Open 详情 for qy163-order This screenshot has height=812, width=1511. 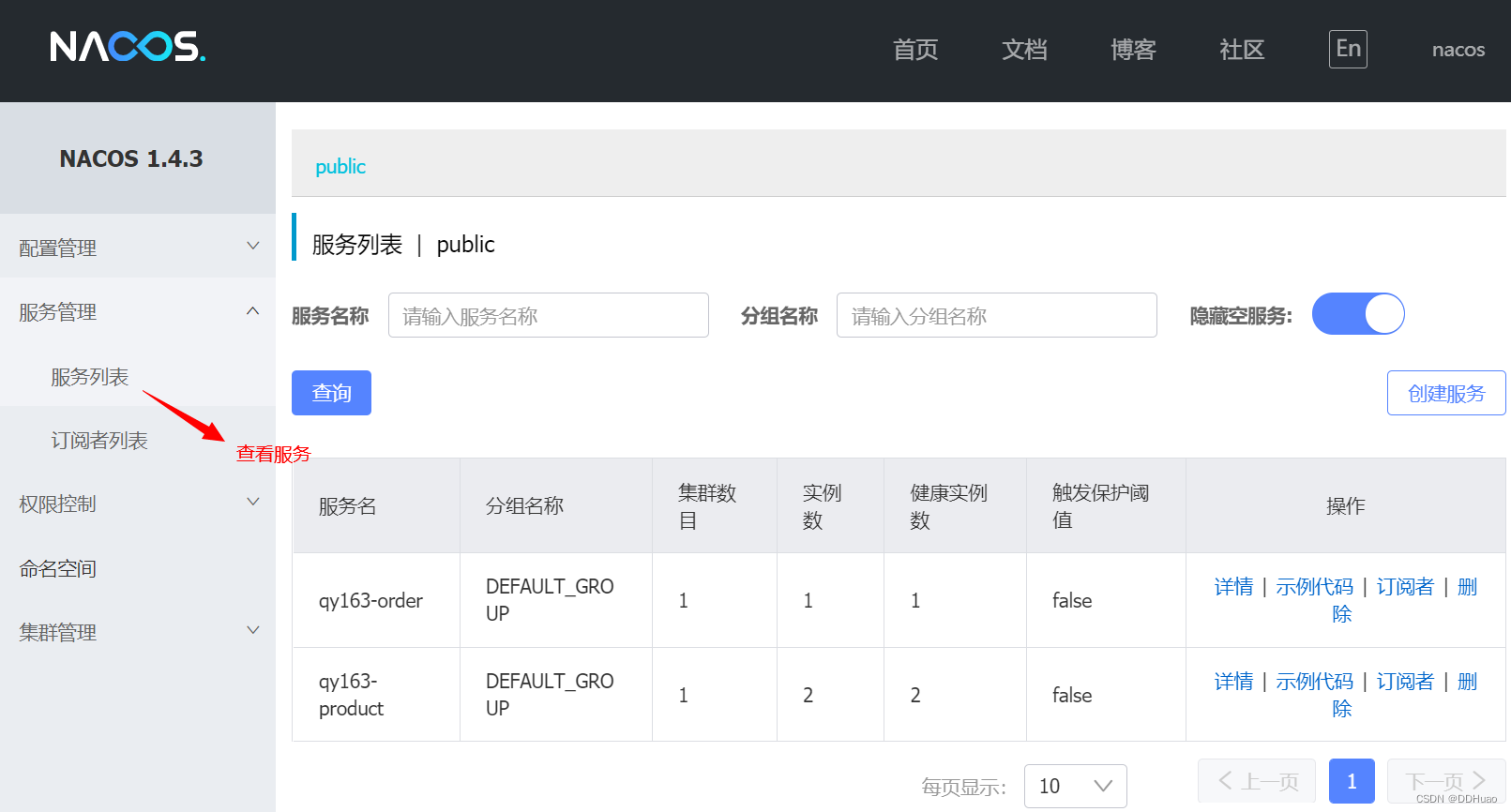pyautogui.click(x=1233, y=587)
